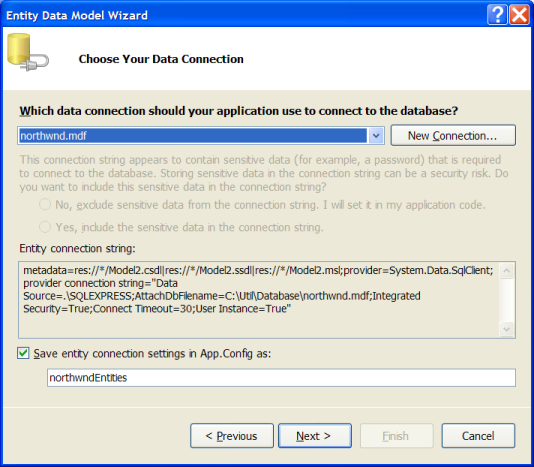The width and height of the screenshot is (534, 467).
Task: Cancel the wizard
Action: 478,436
